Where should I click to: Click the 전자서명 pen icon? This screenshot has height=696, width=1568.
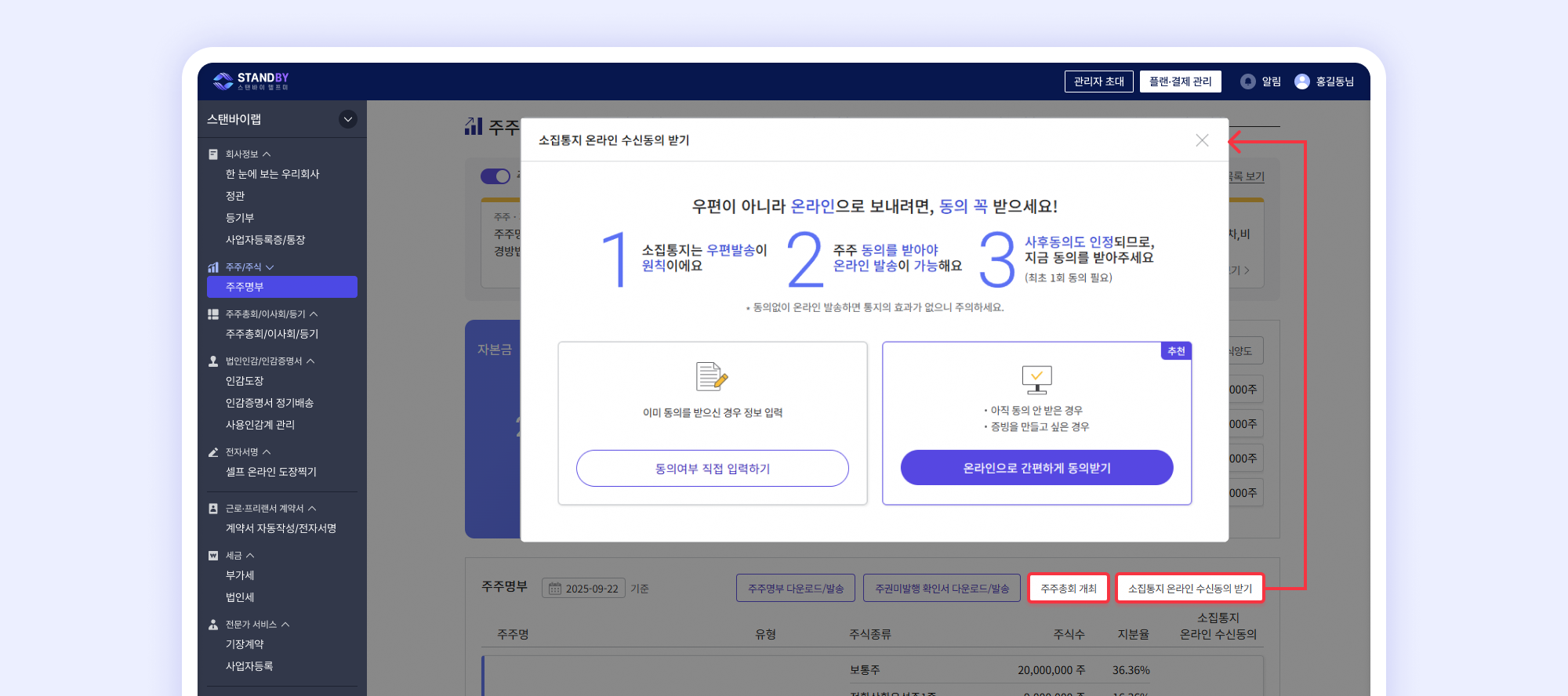point(213,452)
